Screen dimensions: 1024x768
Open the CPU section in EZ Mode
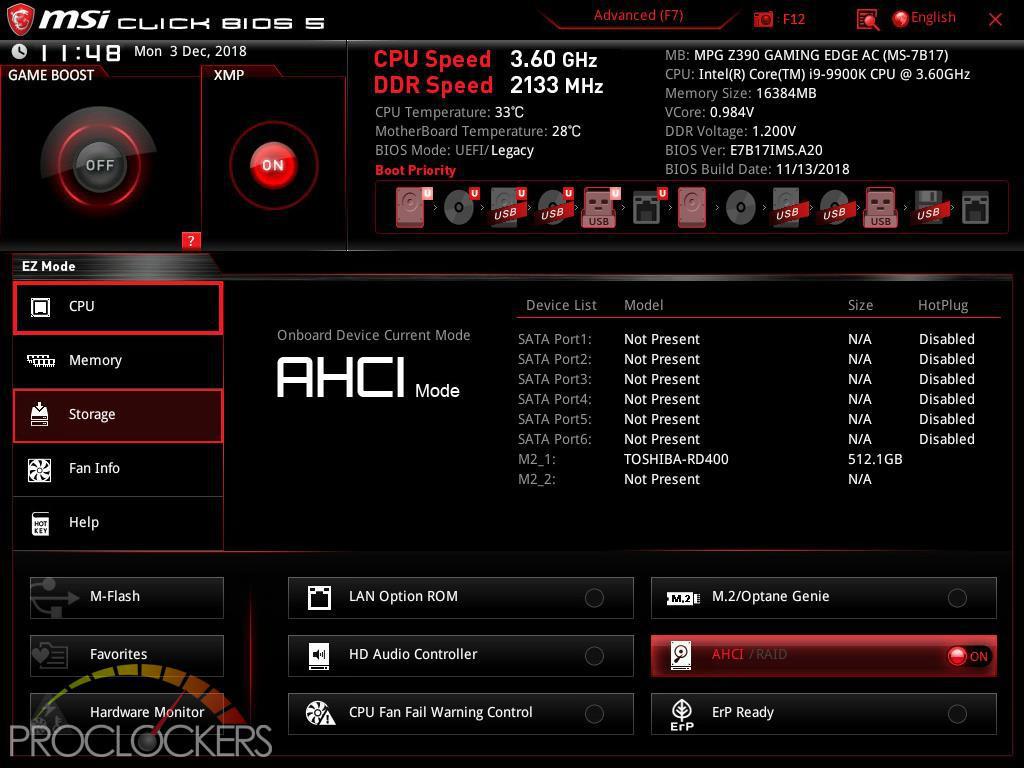point(118,307)
